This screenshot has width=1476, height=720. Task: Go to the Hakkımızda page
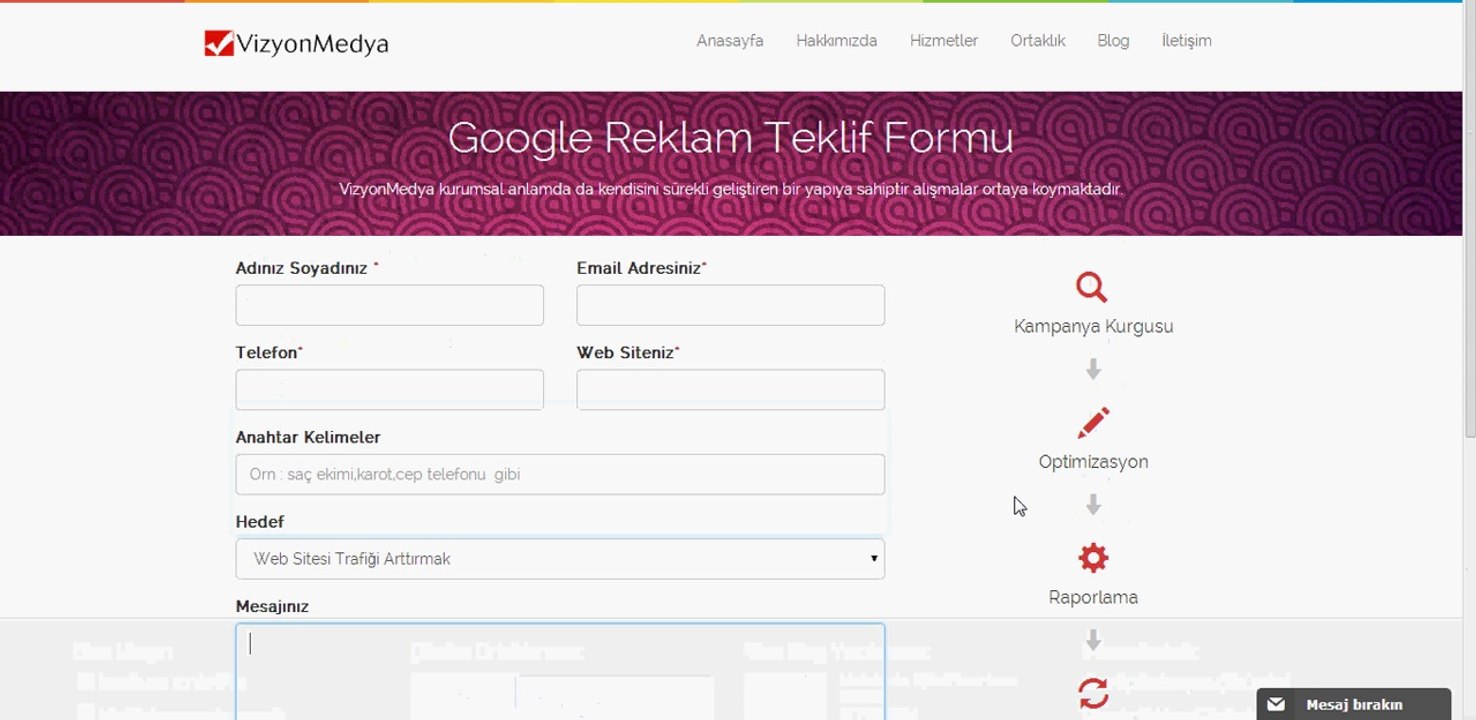836,41
